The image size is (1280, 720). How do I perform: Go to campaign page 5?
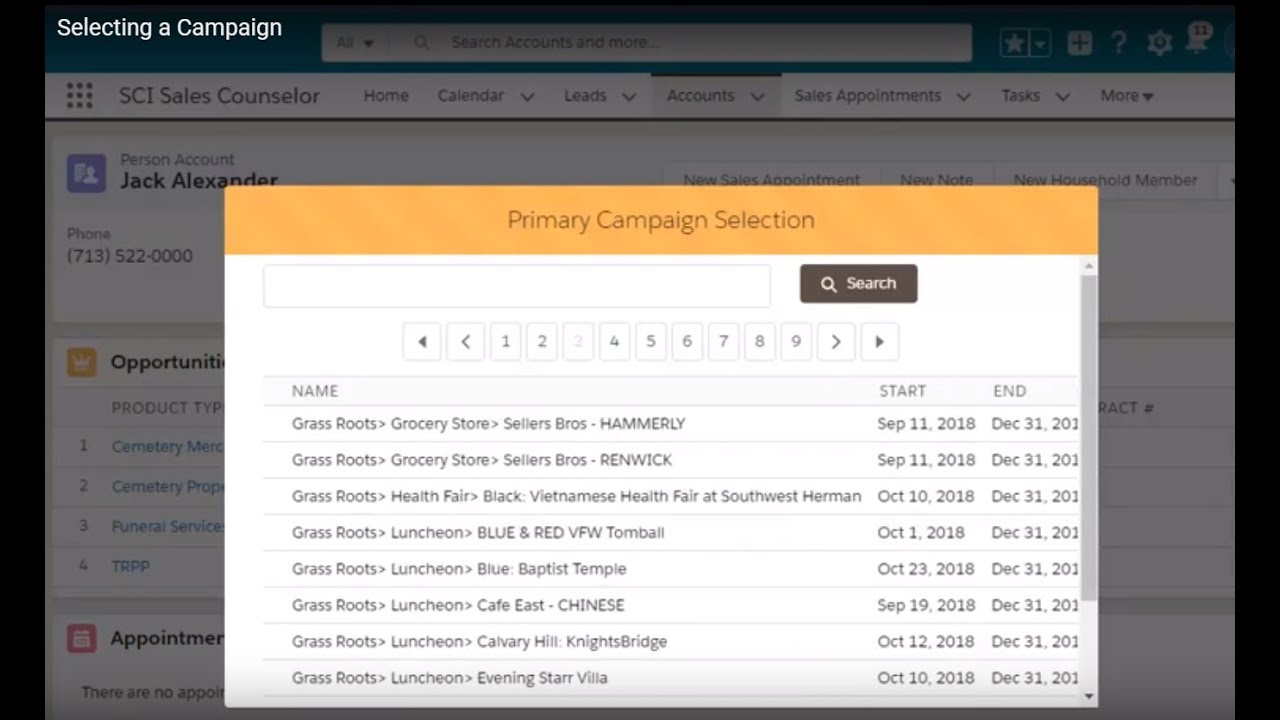(x=650, y=342)
